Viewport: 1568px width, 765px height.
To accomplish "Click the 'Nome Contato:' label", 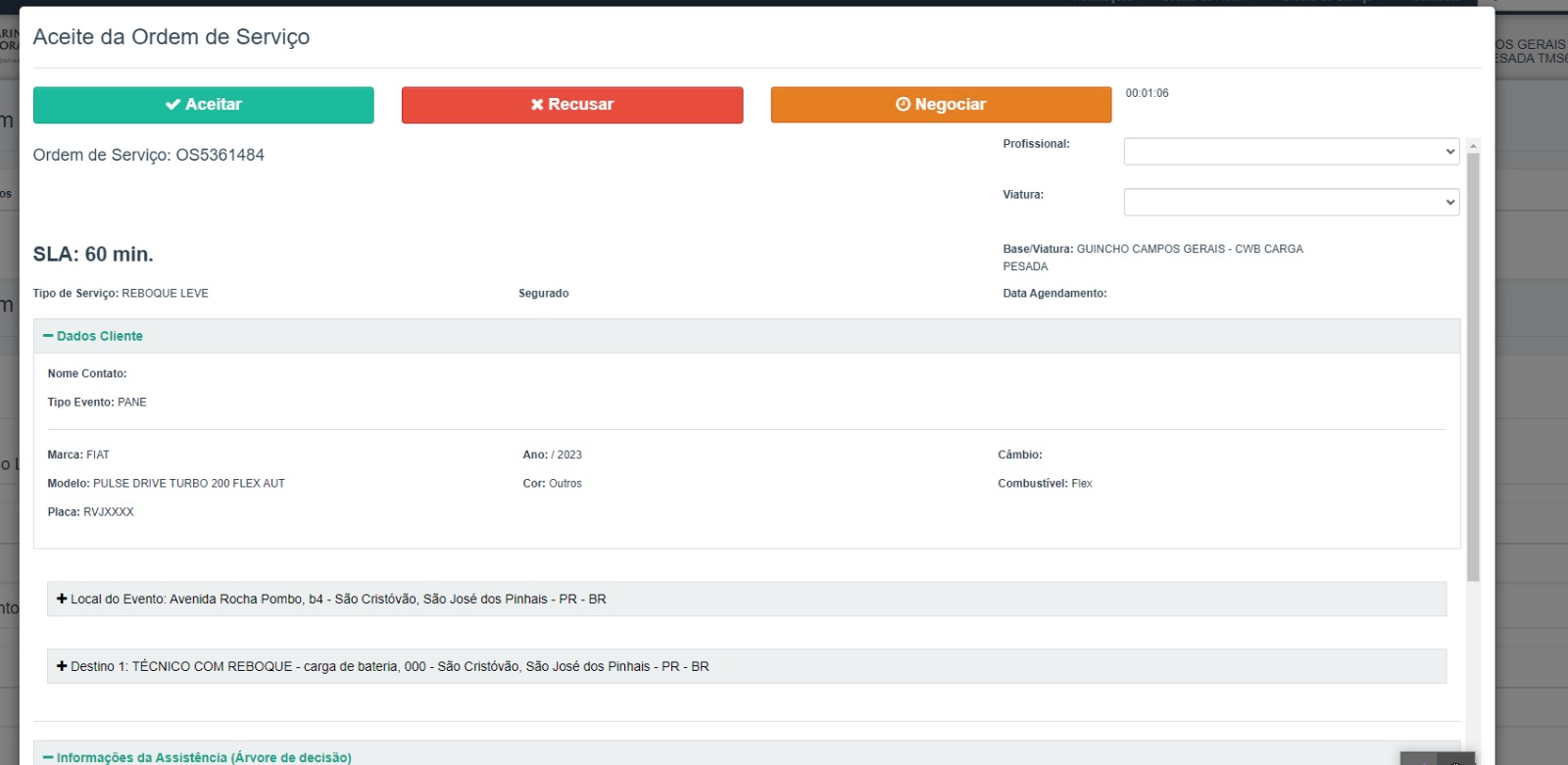I will click(x=87, y=374).
